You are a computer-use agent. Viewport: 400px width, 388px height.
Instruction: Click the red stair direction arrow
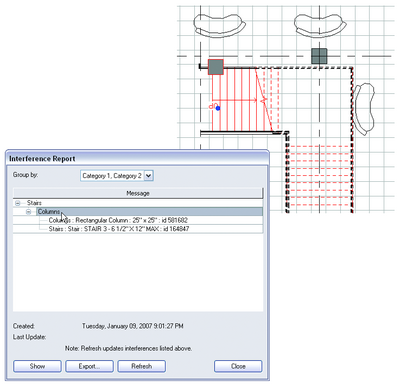[x=239, y=100]
